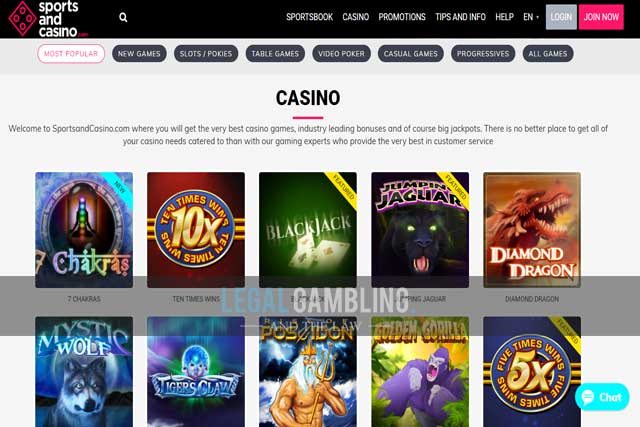Click the search magnifier icon
The width and height of the screenshot is (640, 427).
pos(123,17)
